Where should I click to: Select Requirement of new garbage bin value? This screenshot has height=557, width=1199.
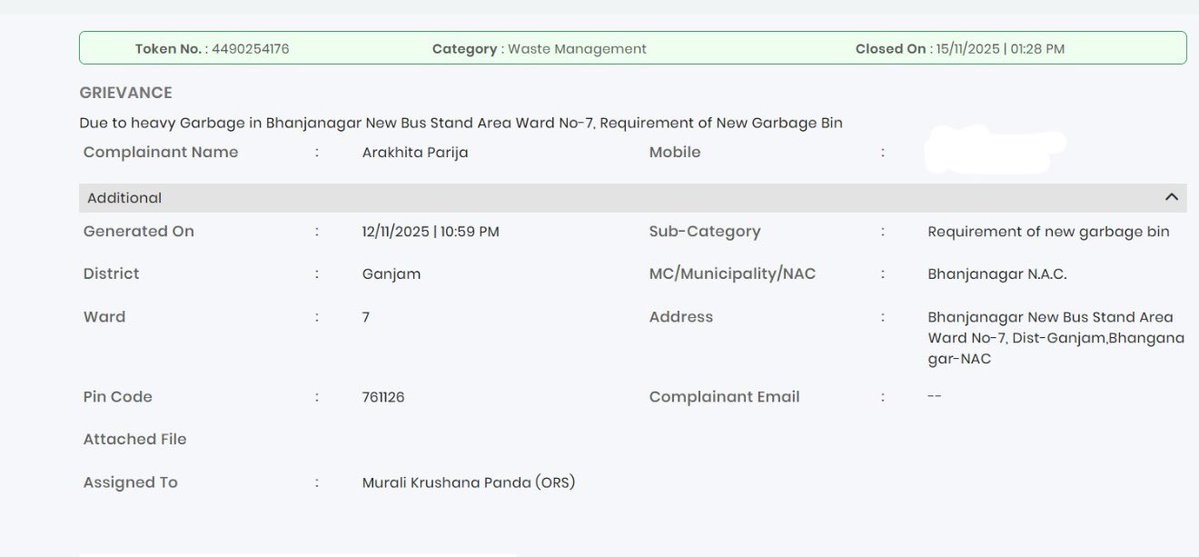[x=1048, y=232]
